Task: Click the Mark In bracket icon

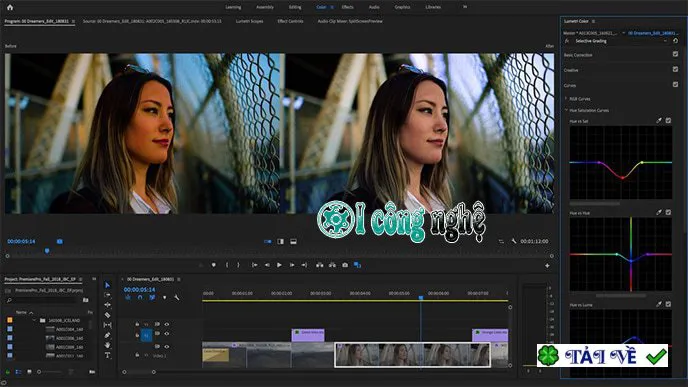Action: (227, 265)
